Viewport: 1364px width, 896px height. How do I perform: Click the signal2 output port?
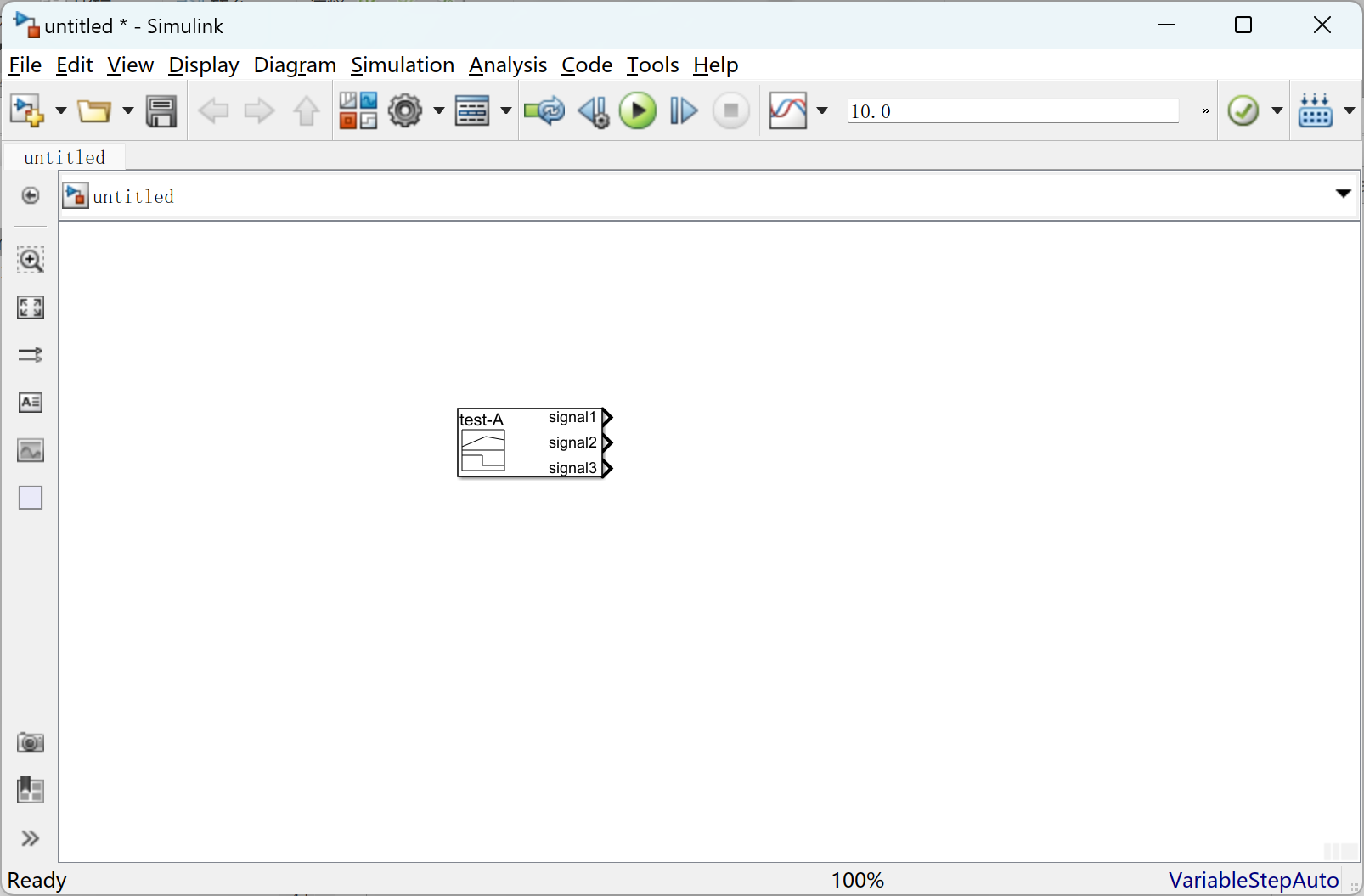(x=607, y=442)
